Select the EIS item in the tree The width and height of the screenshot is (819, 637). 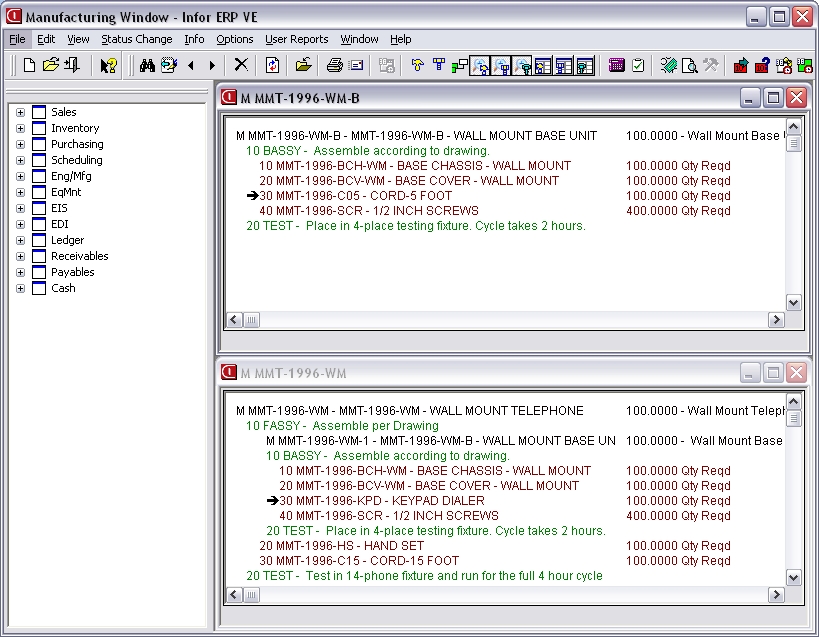pos(59,208)
